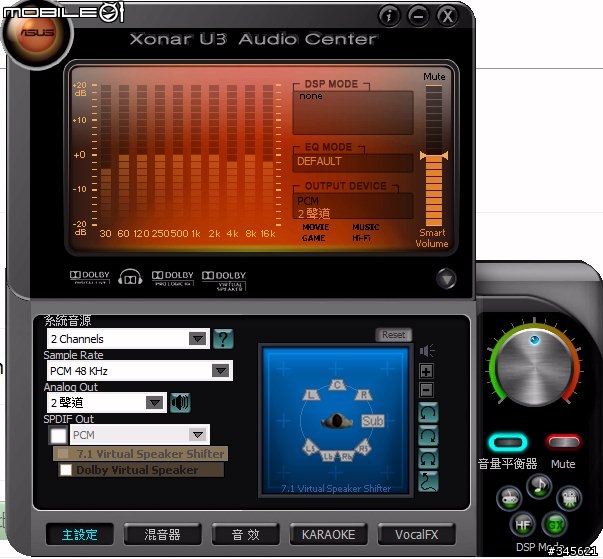
Task: Collapse the settings panel with round arrow button
Action: (x=446, y=278)
